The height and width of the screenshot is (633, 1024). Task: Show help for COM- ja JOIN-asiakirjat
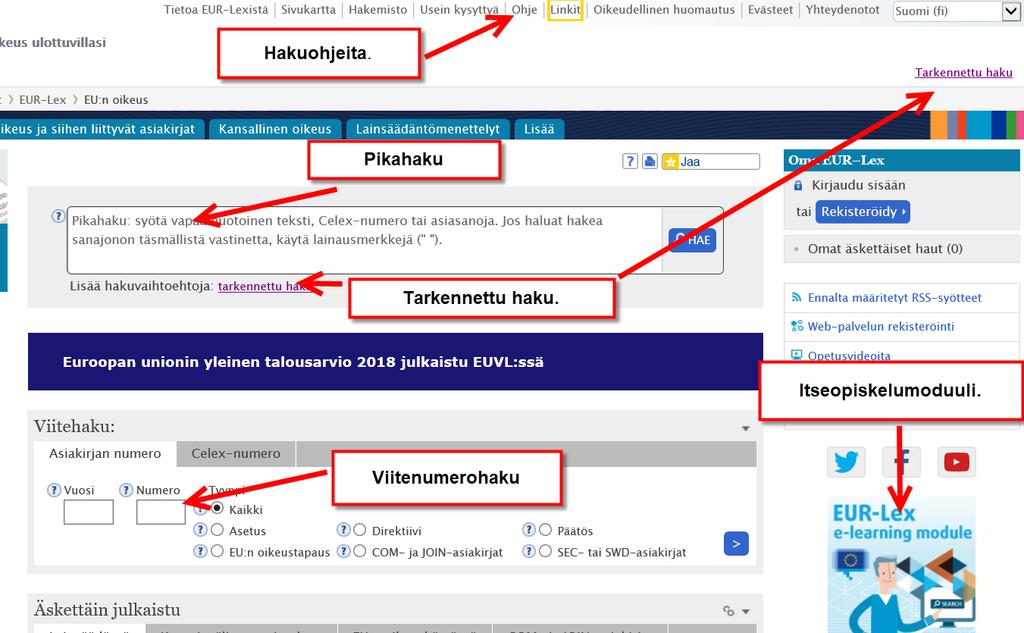[x=343, y=551]
